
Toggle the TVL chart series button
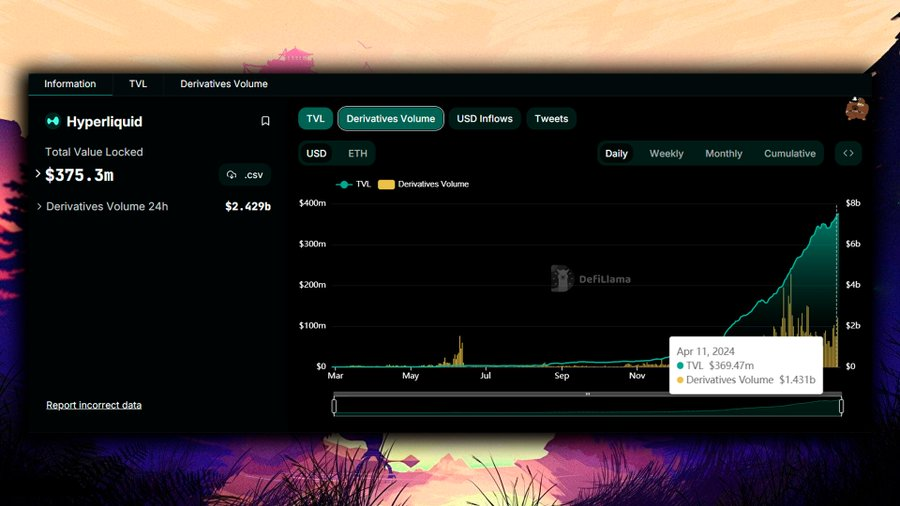click(315, 119)
